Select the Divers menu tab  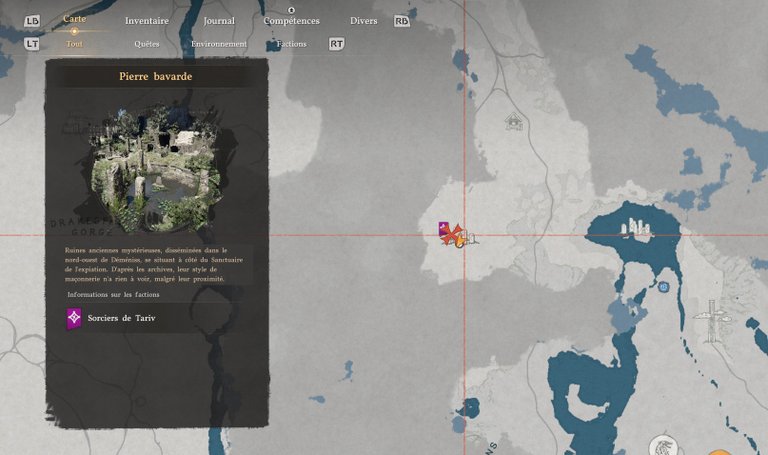(363, 21)
